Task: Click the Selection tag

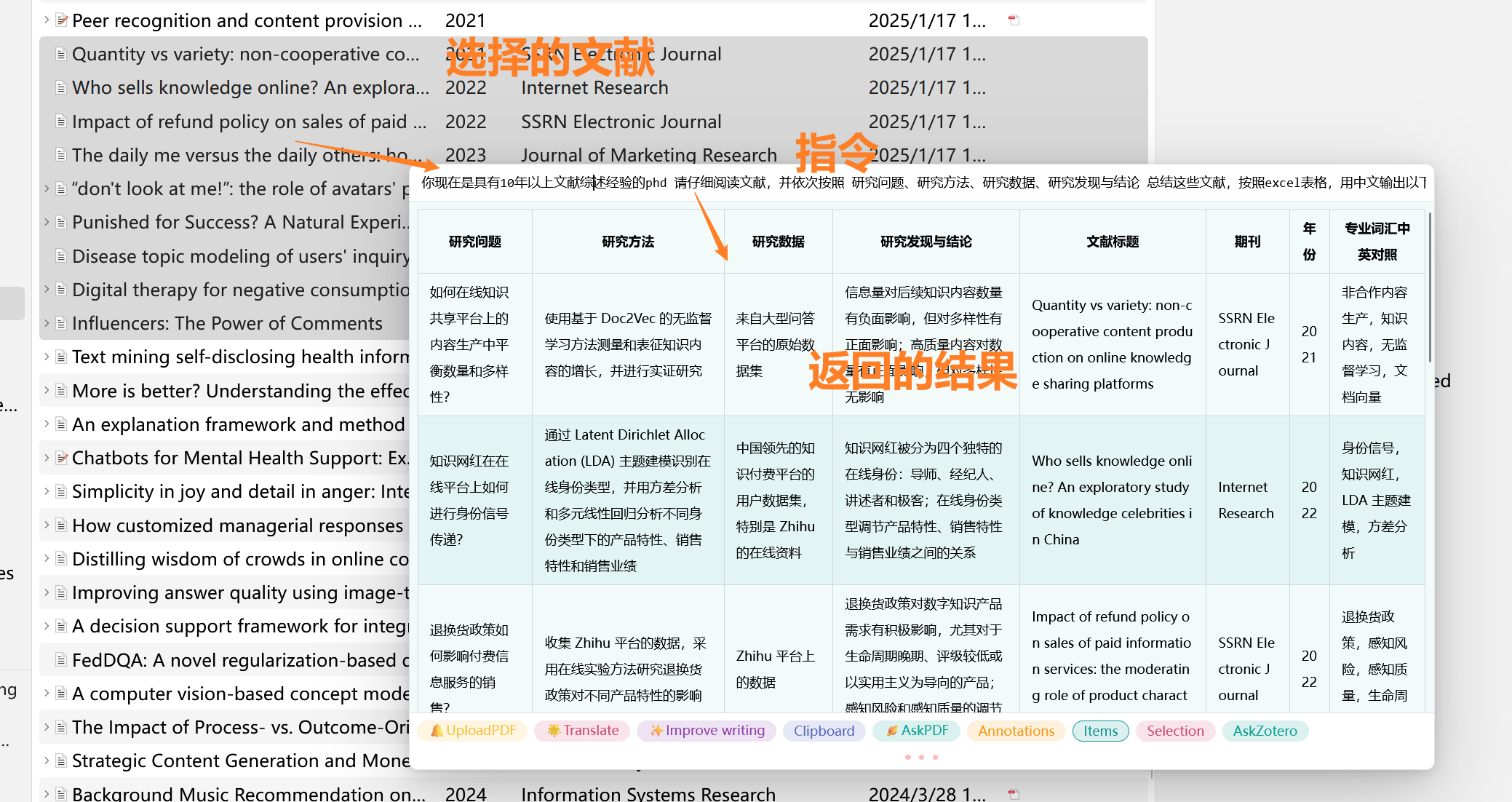Action: [1175, 731]
